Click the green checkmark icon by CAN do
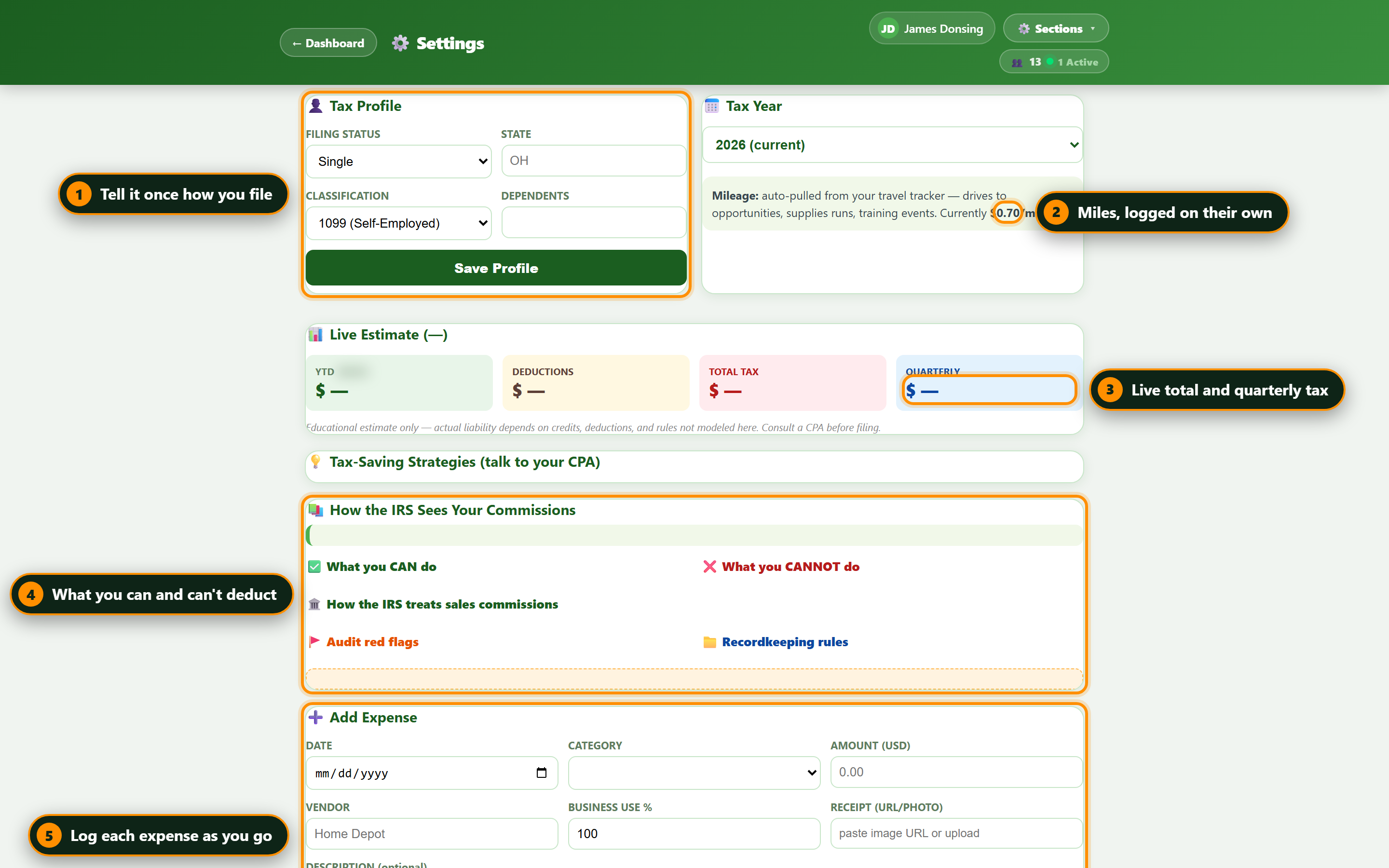Viewport: 1389px width, 868px height. pyautogui.click(x=314, y=567)
